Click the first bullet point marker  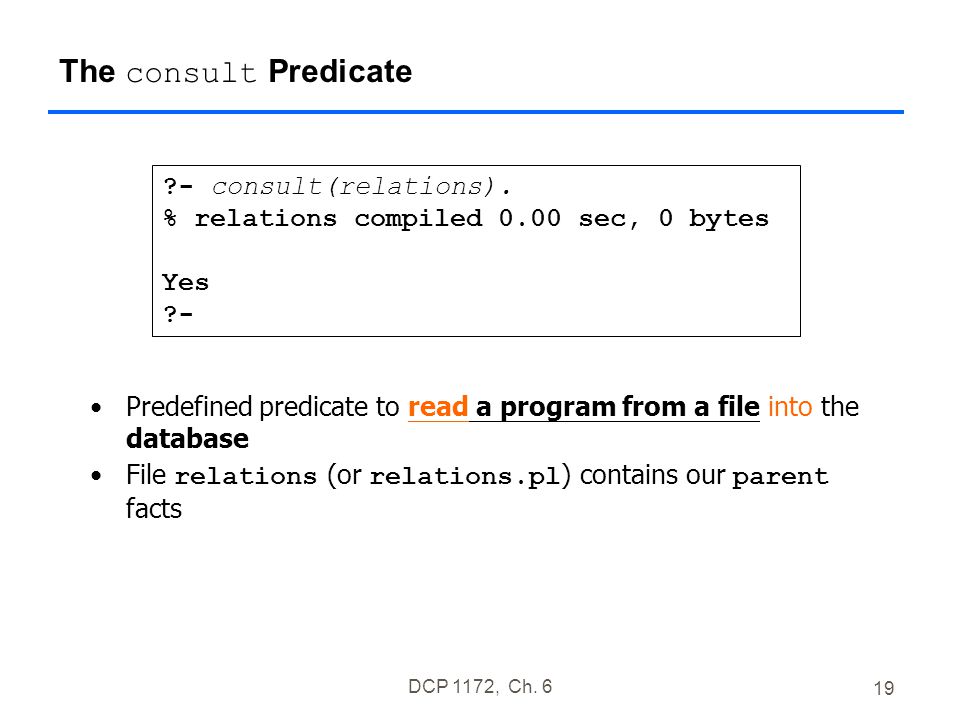tap(96, 408)
